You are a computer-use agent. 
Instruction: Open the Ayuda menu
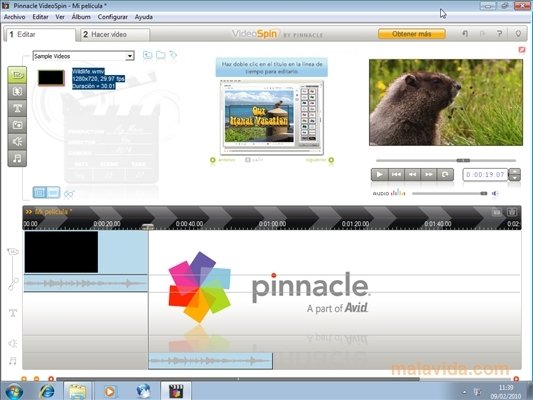[143, 17]
